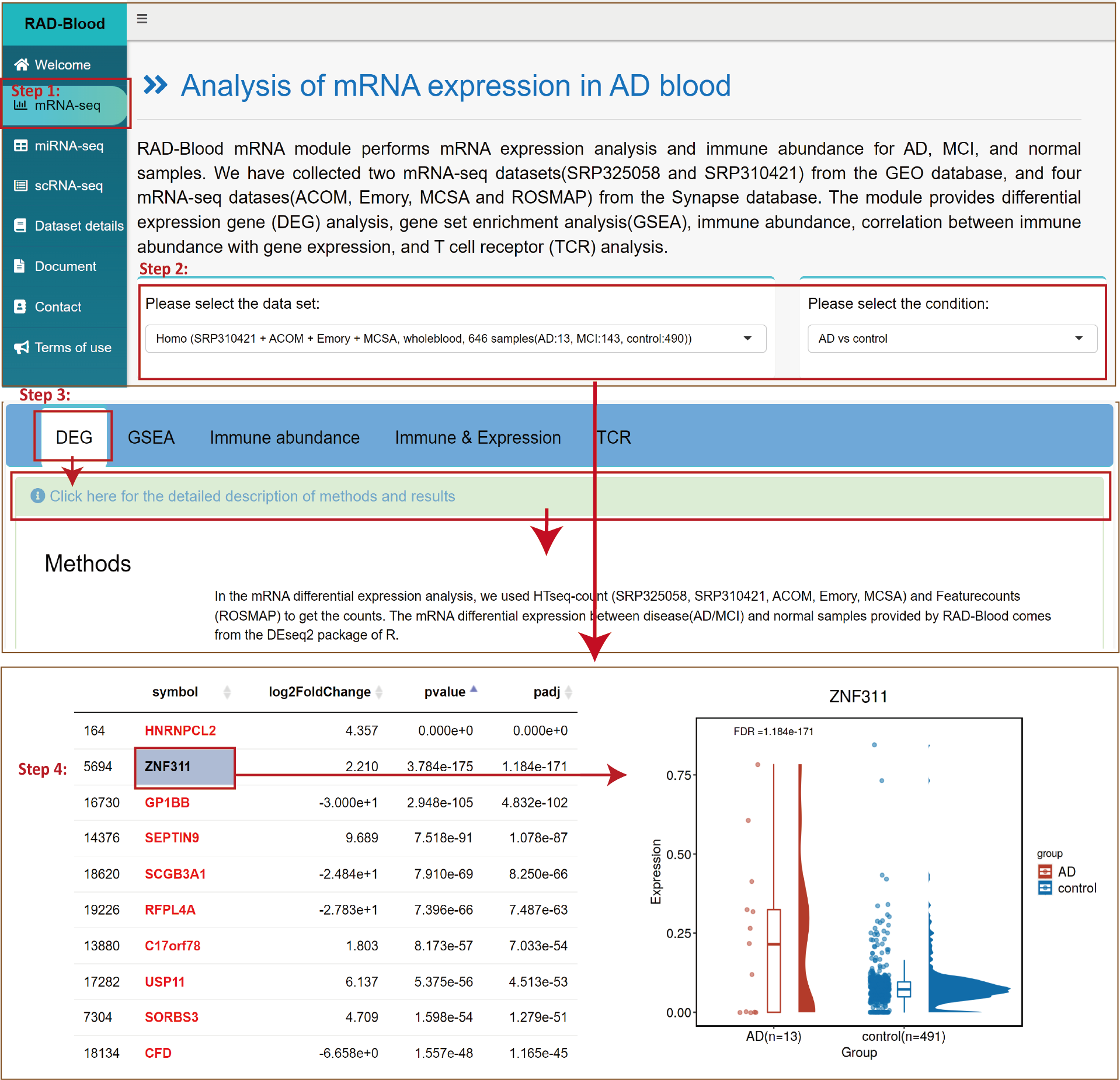Open the miRNA-seq sidebar item
This screenshot has height=1080, width=1120.
pyautogui.click(x=64, y=145)
